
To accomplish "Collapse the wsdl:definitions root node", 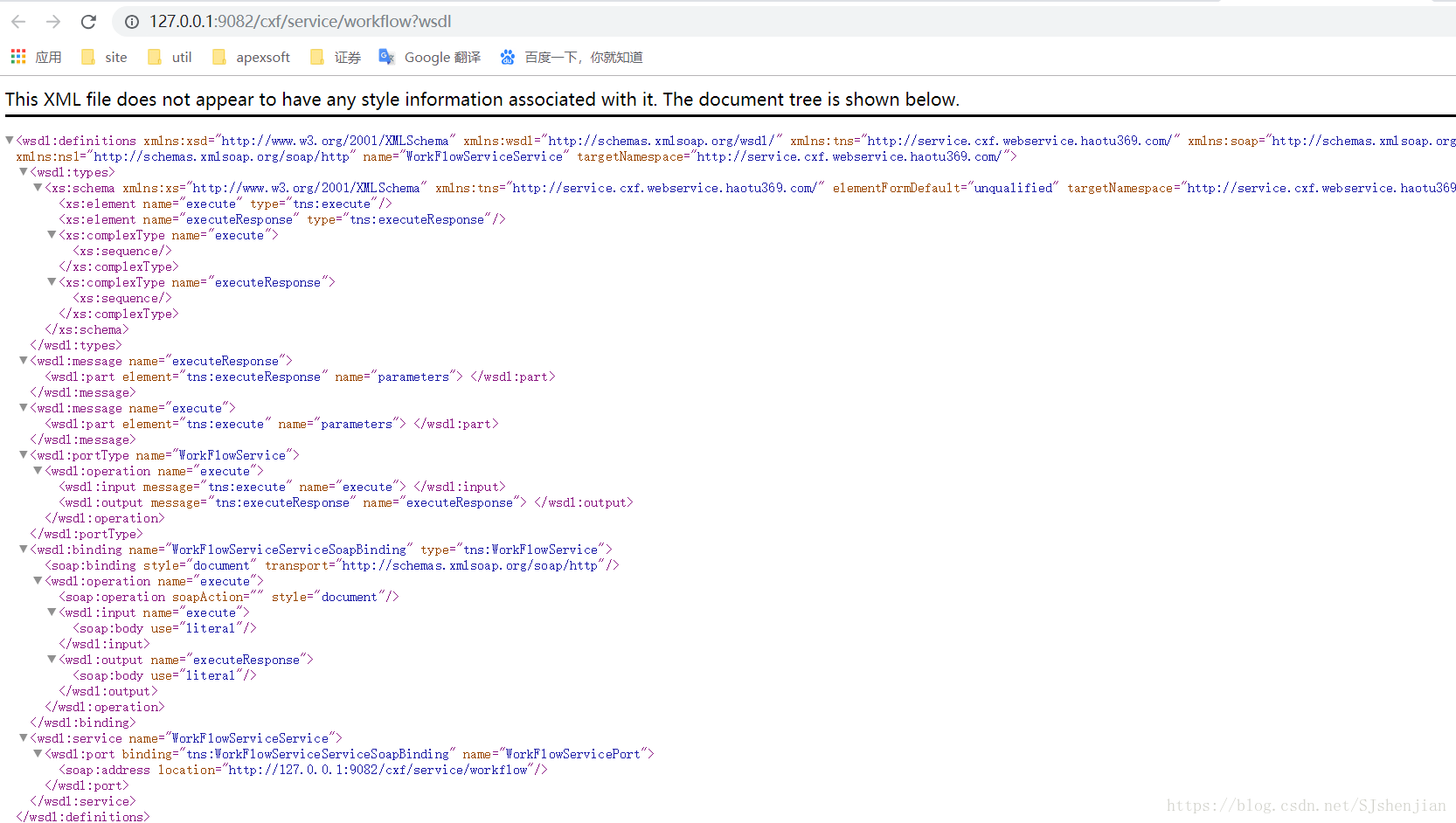I will pyautogui.click(x=10, y=140).
